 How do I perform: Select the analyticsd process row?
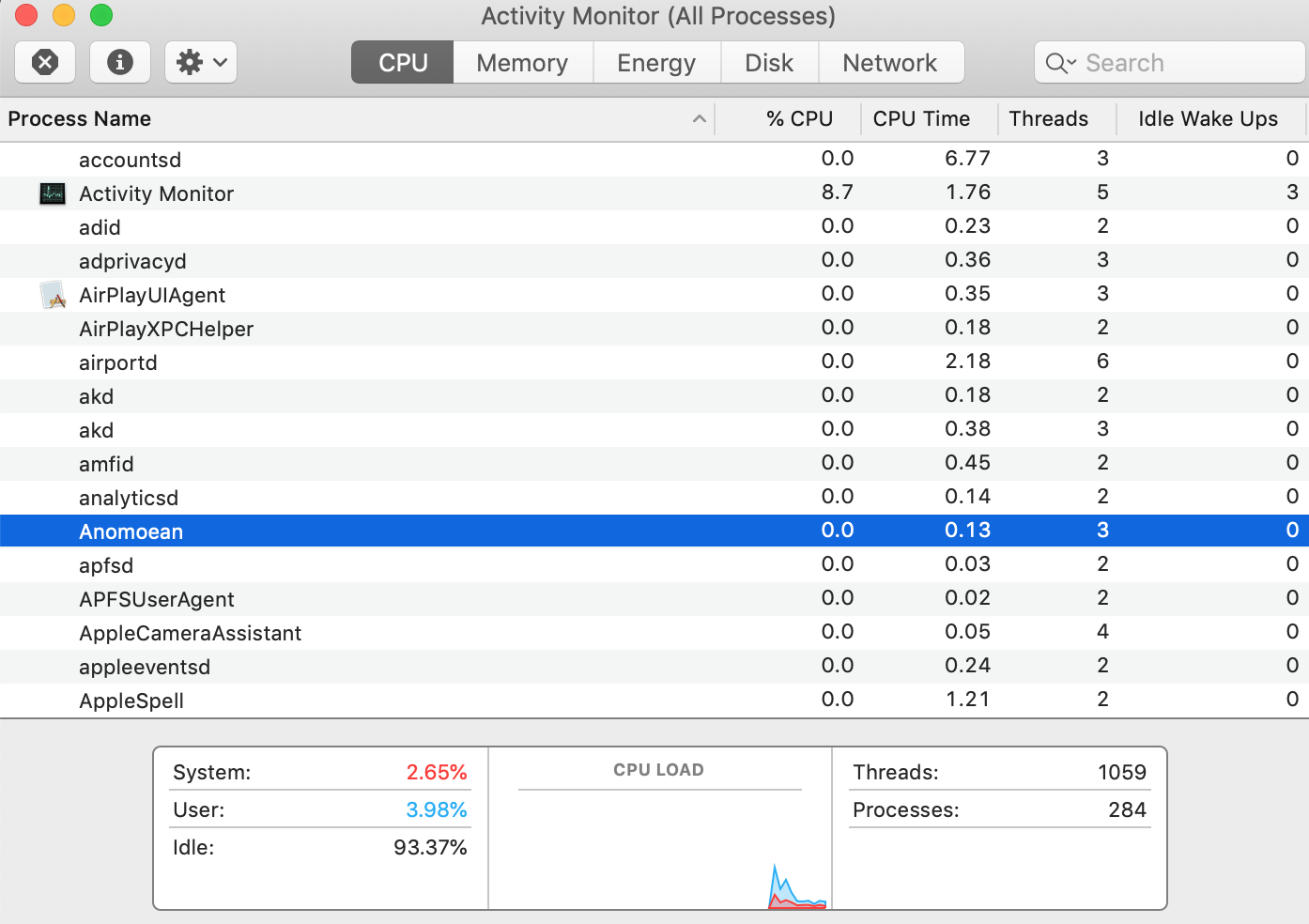(654, 498)
